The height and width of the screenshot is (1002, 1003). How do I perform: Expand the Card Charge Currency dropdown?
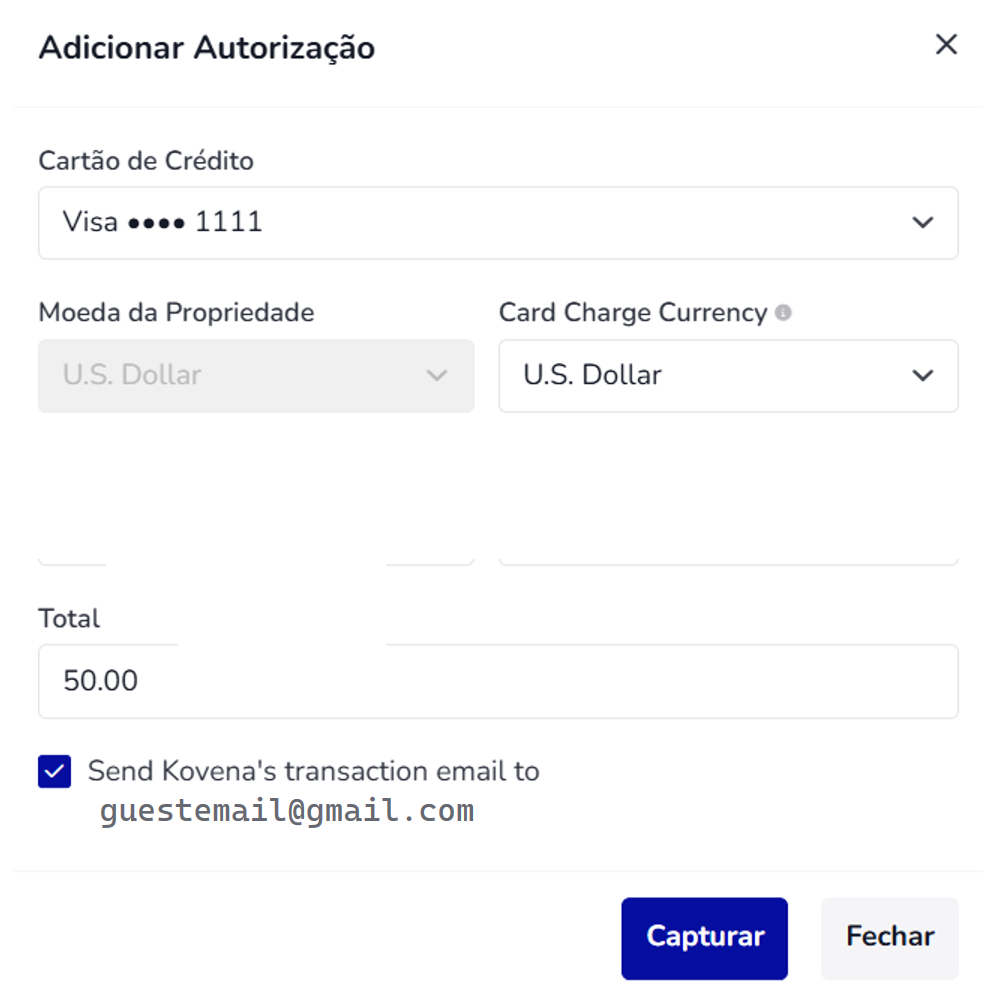point(727,376)
